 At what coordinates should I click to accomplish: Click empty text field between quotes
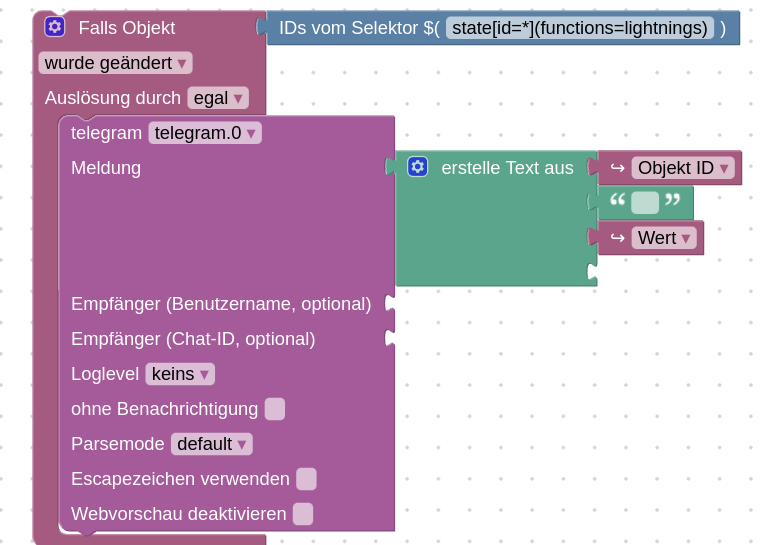[x=645, y=203]
